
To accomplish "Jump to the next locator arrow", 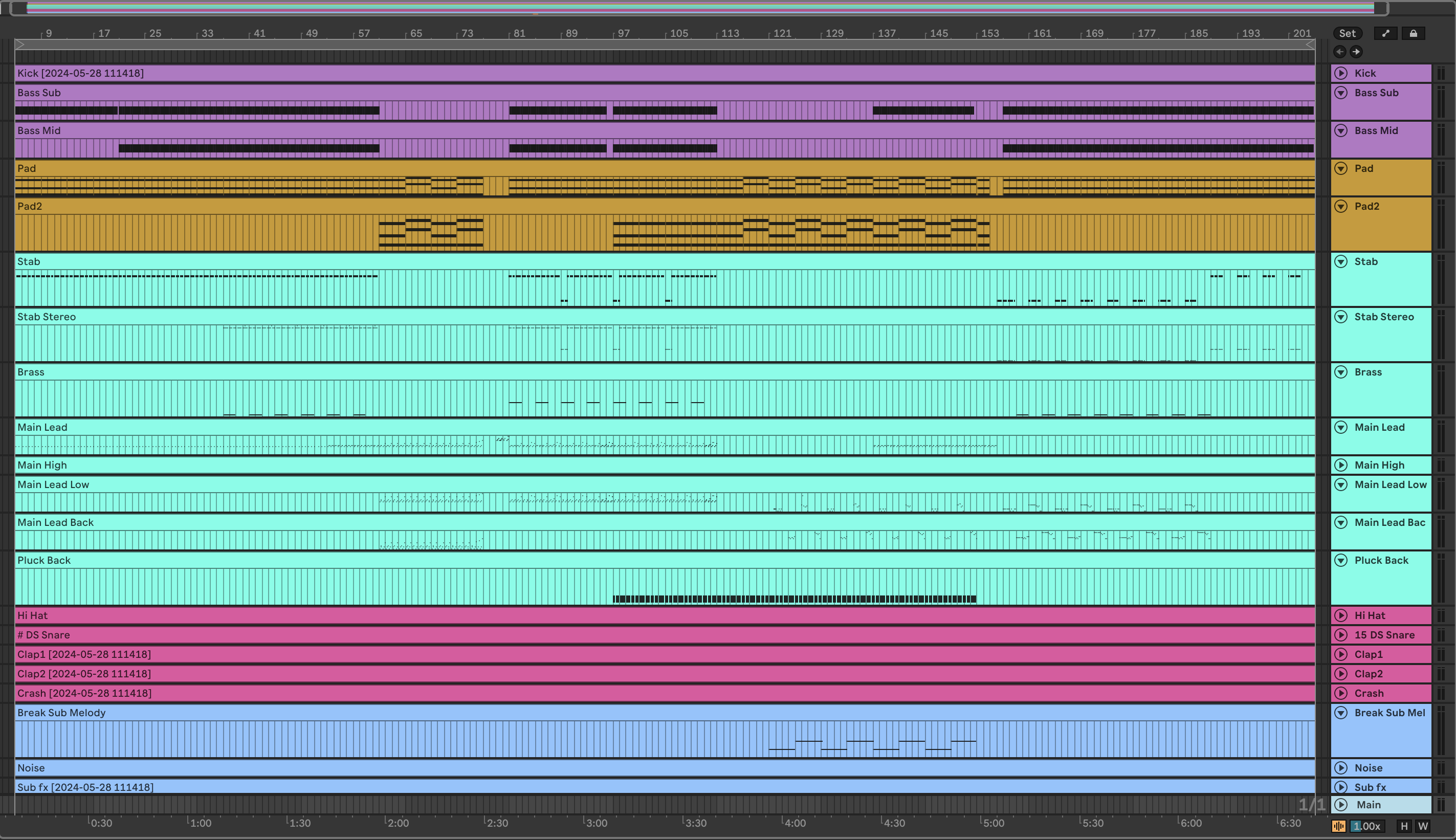I will (1356, 52).
